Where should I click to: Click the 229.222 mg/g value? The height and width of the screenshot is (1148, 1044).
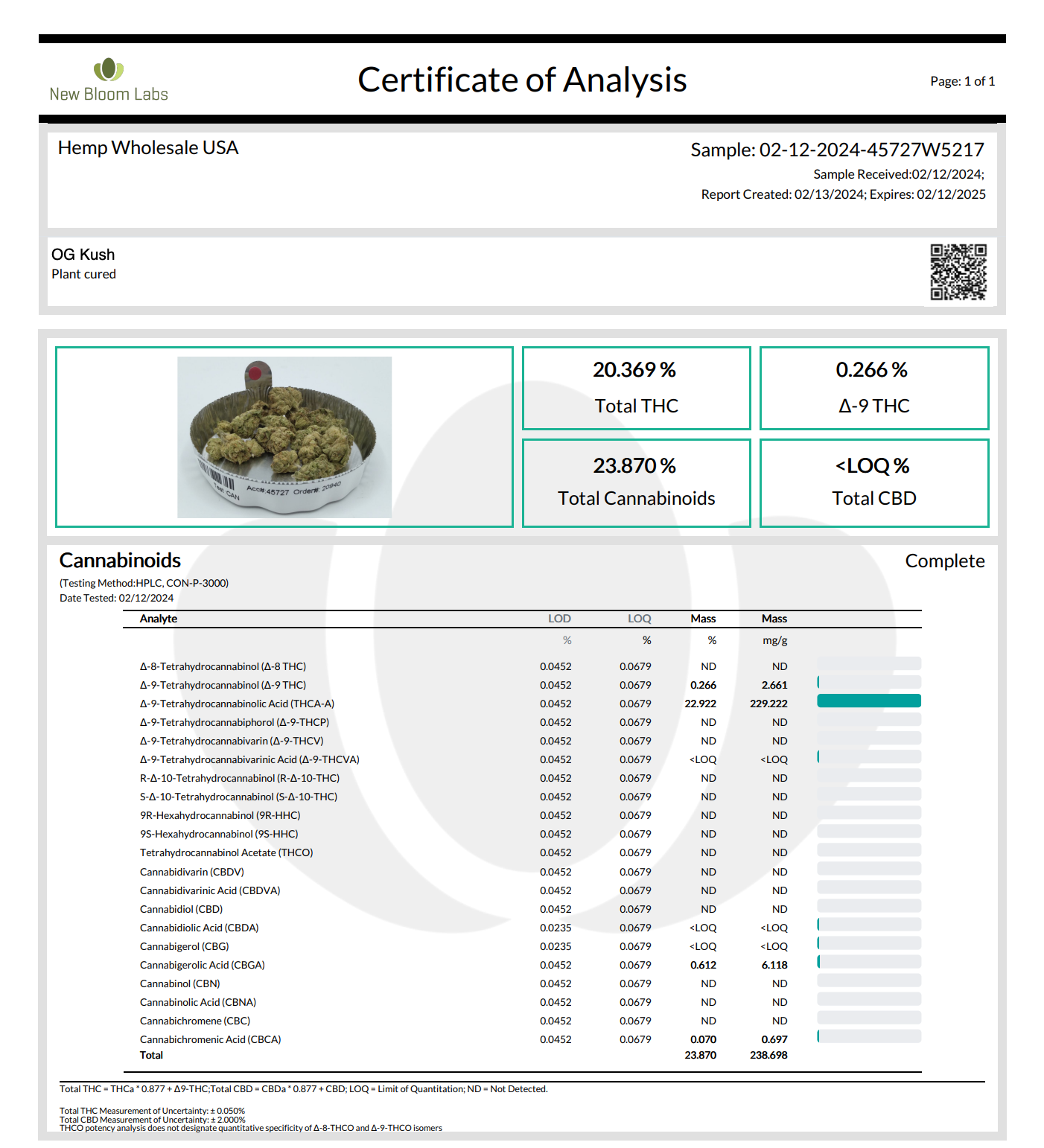(x=768, y=704)
